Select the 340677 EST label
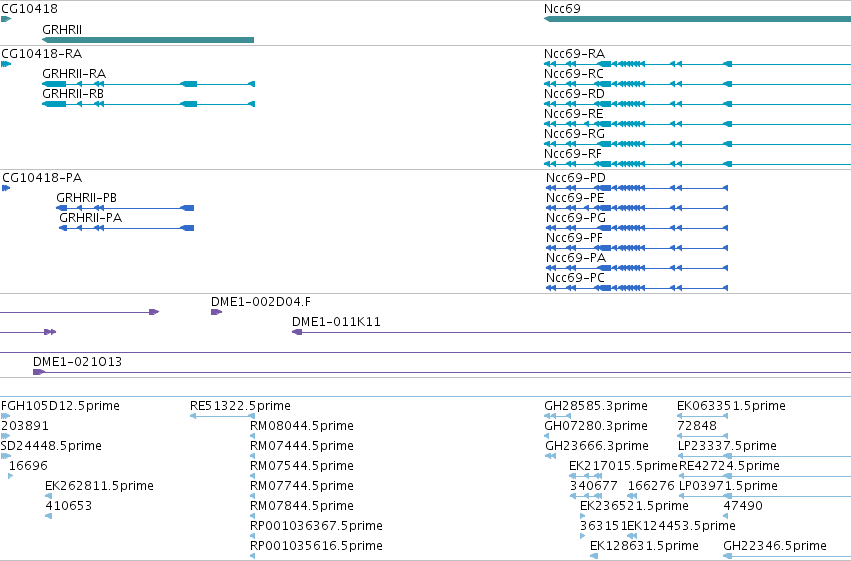 point(594,487)
